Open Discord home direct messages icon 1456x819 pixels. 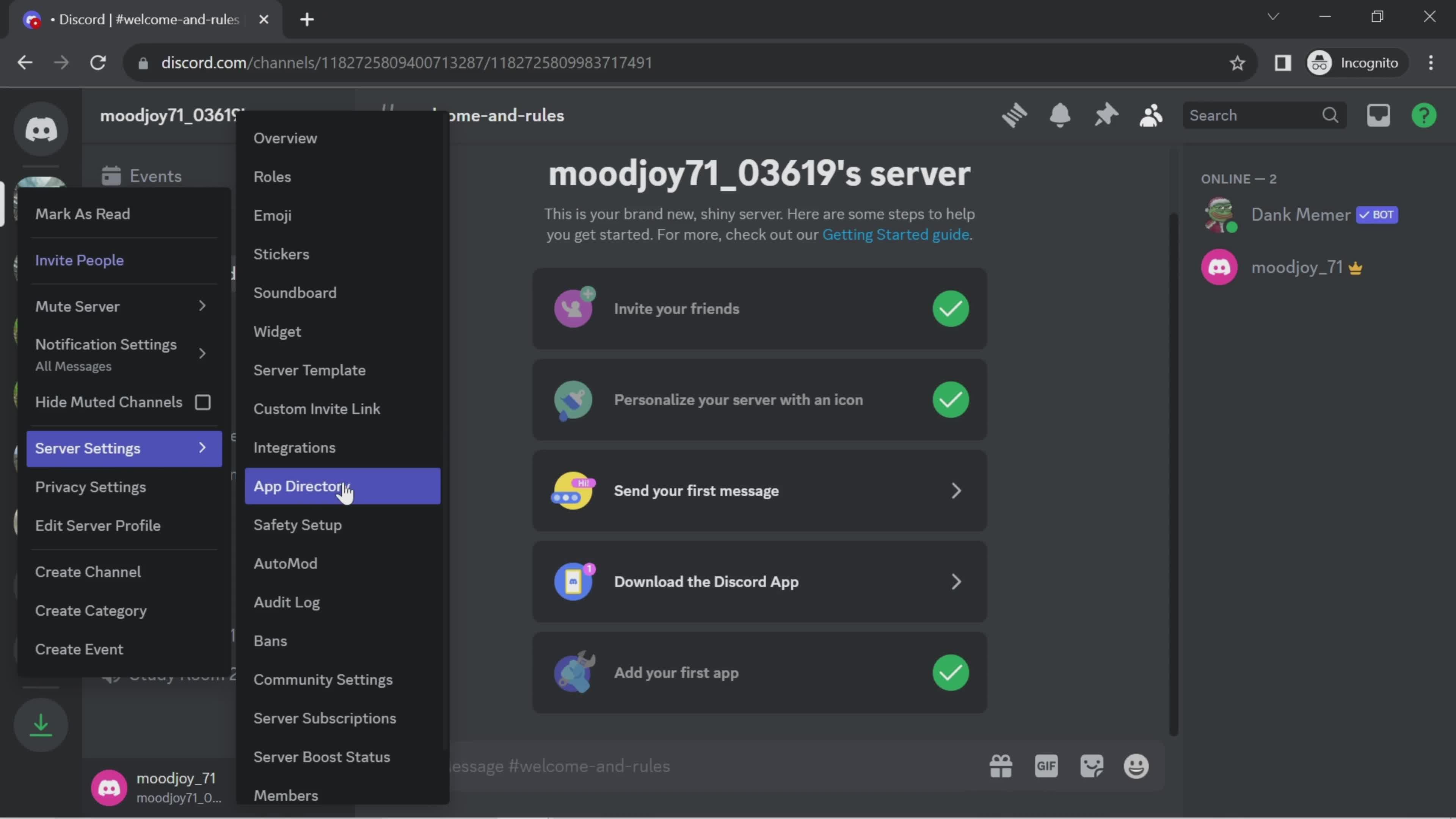coord(41,129)
